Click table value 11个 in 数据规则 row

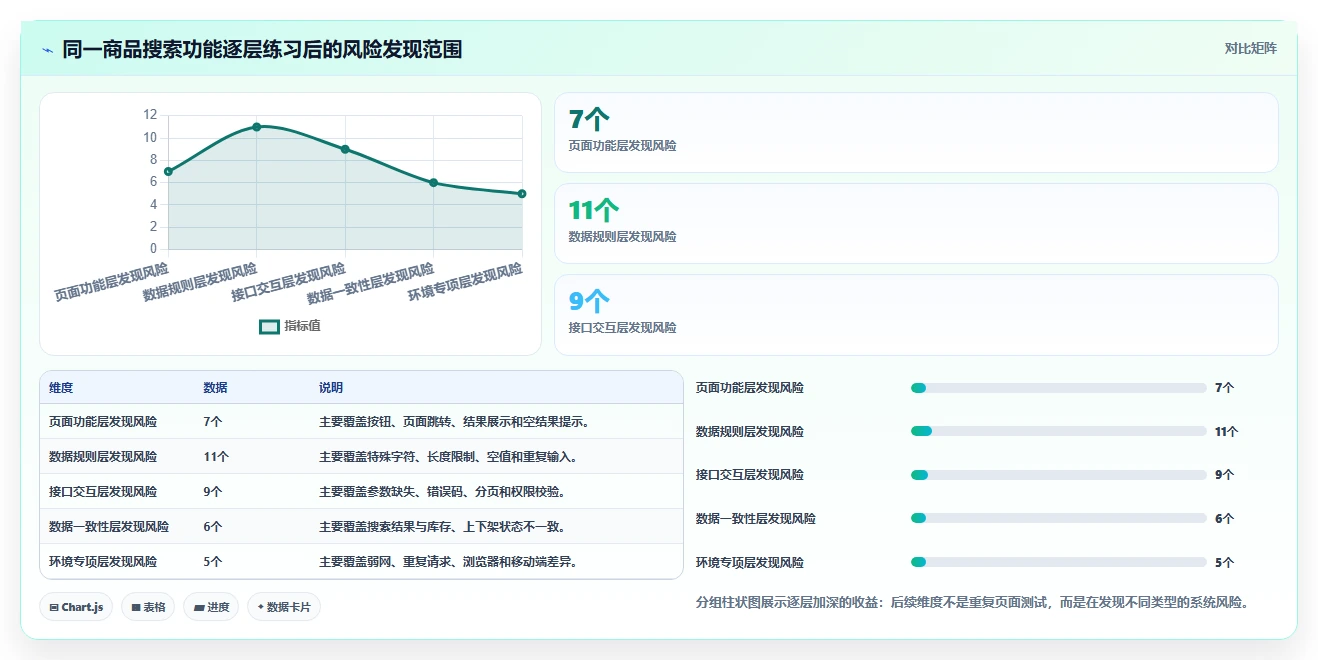click(216, 457)
